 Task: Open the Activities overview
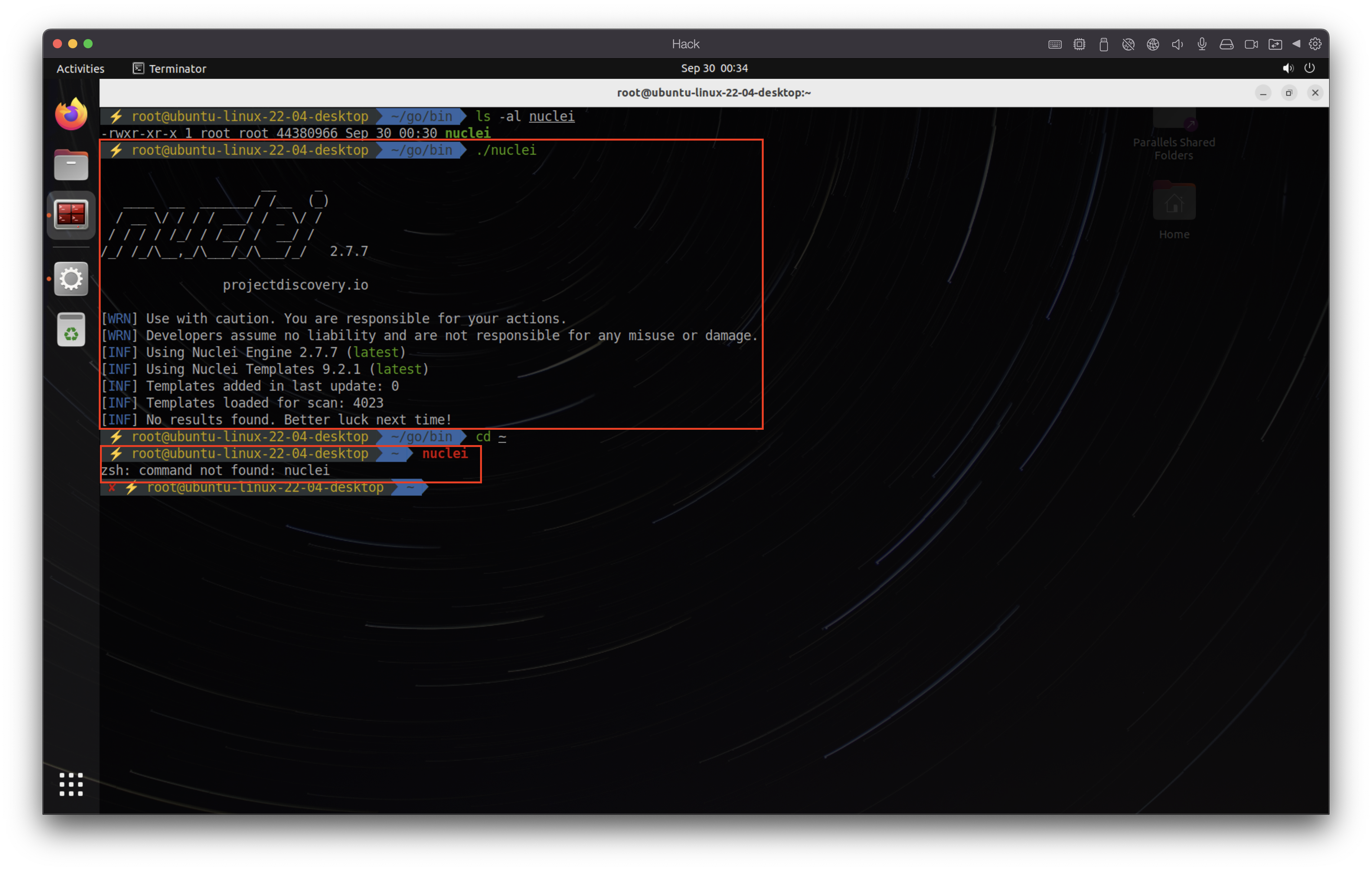80,69
